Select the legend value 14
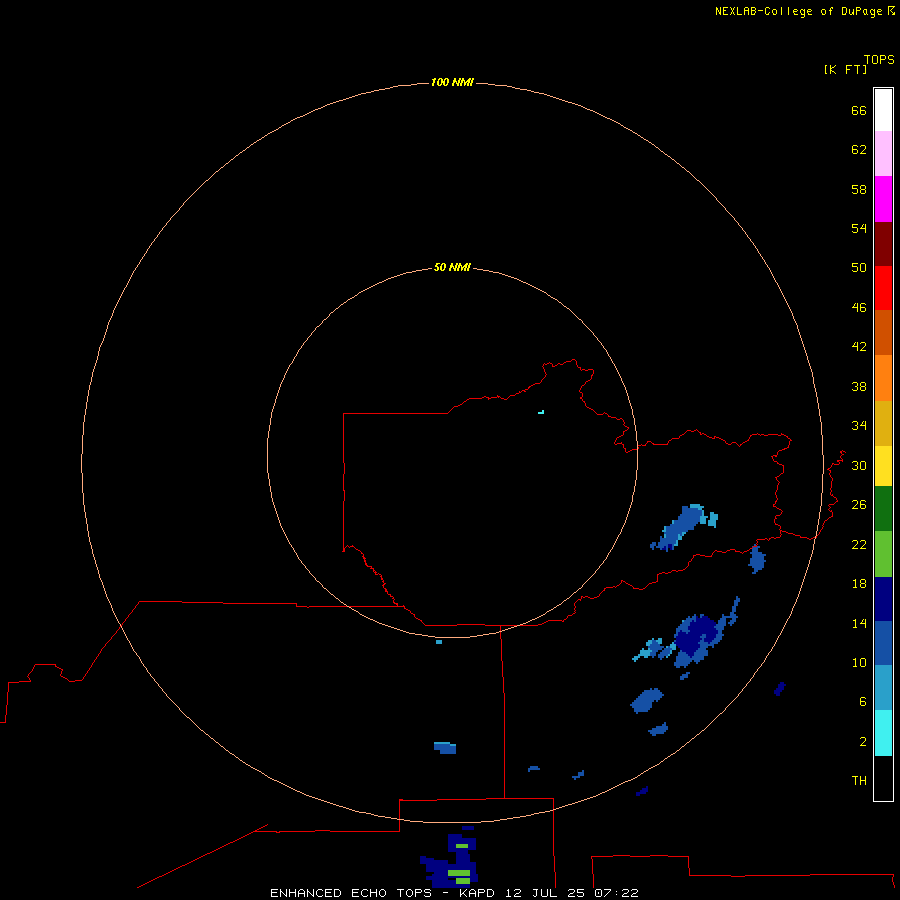This screenshot has height=900, width=900. pos(859,623)
